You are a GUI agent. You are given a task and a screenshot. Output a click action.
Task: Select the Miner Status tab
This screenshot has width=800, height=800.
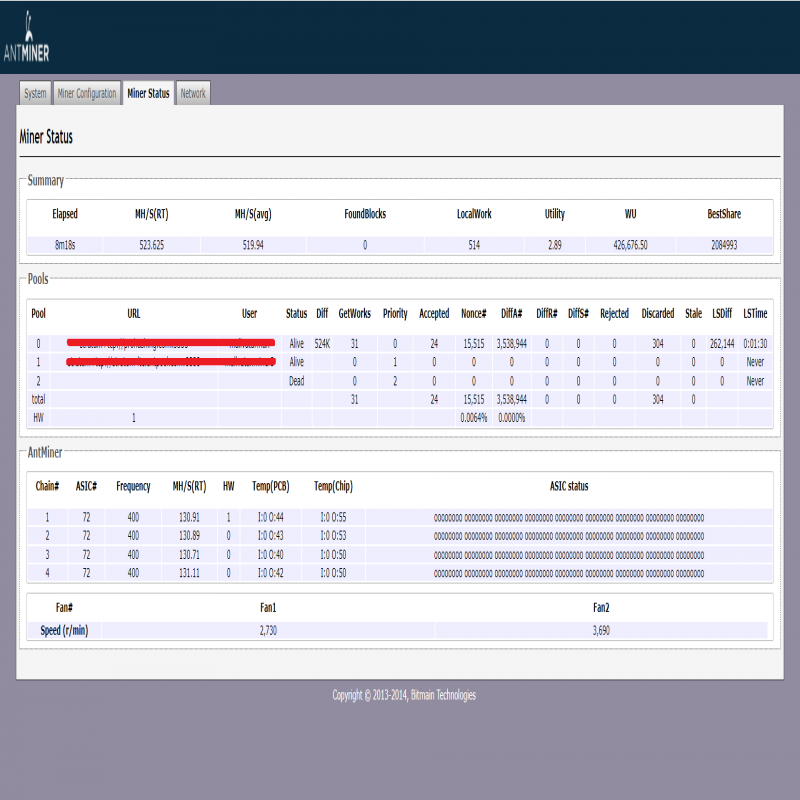coord(148,94)
